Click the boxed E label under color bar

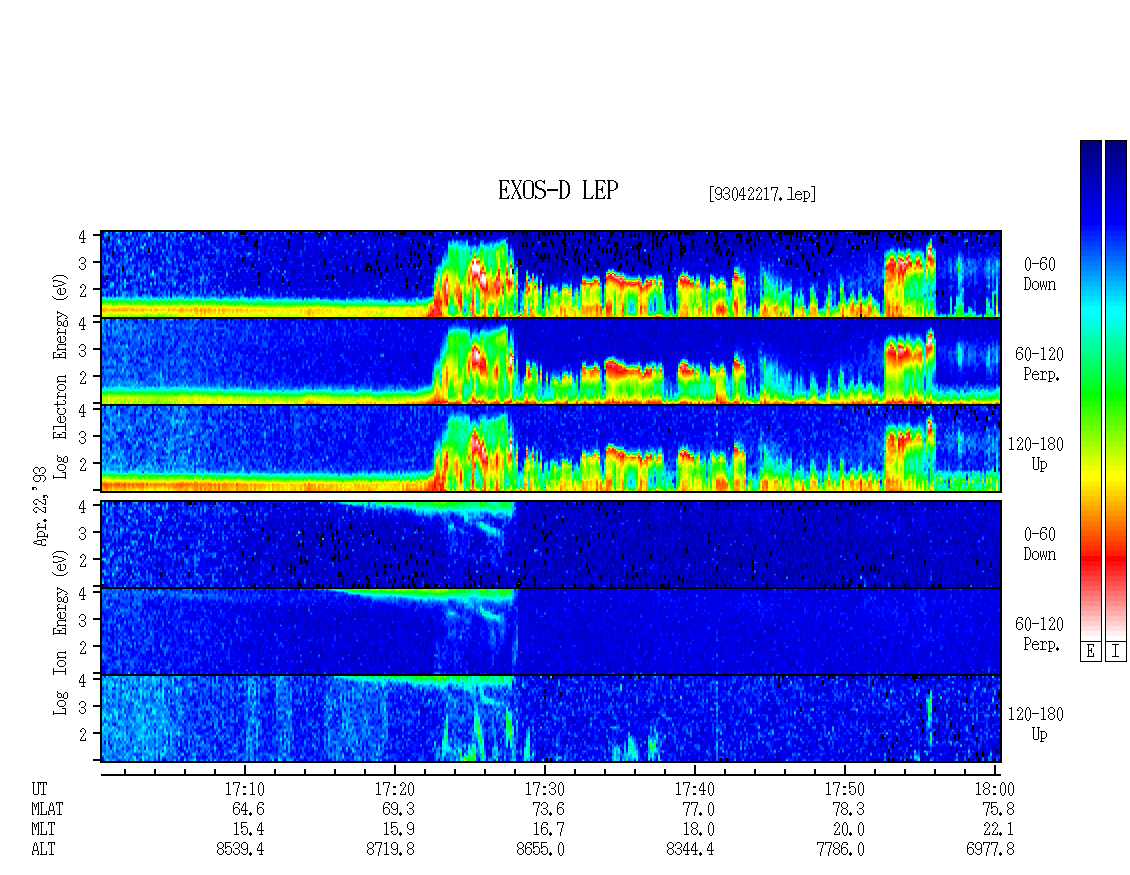[1090, 652]
